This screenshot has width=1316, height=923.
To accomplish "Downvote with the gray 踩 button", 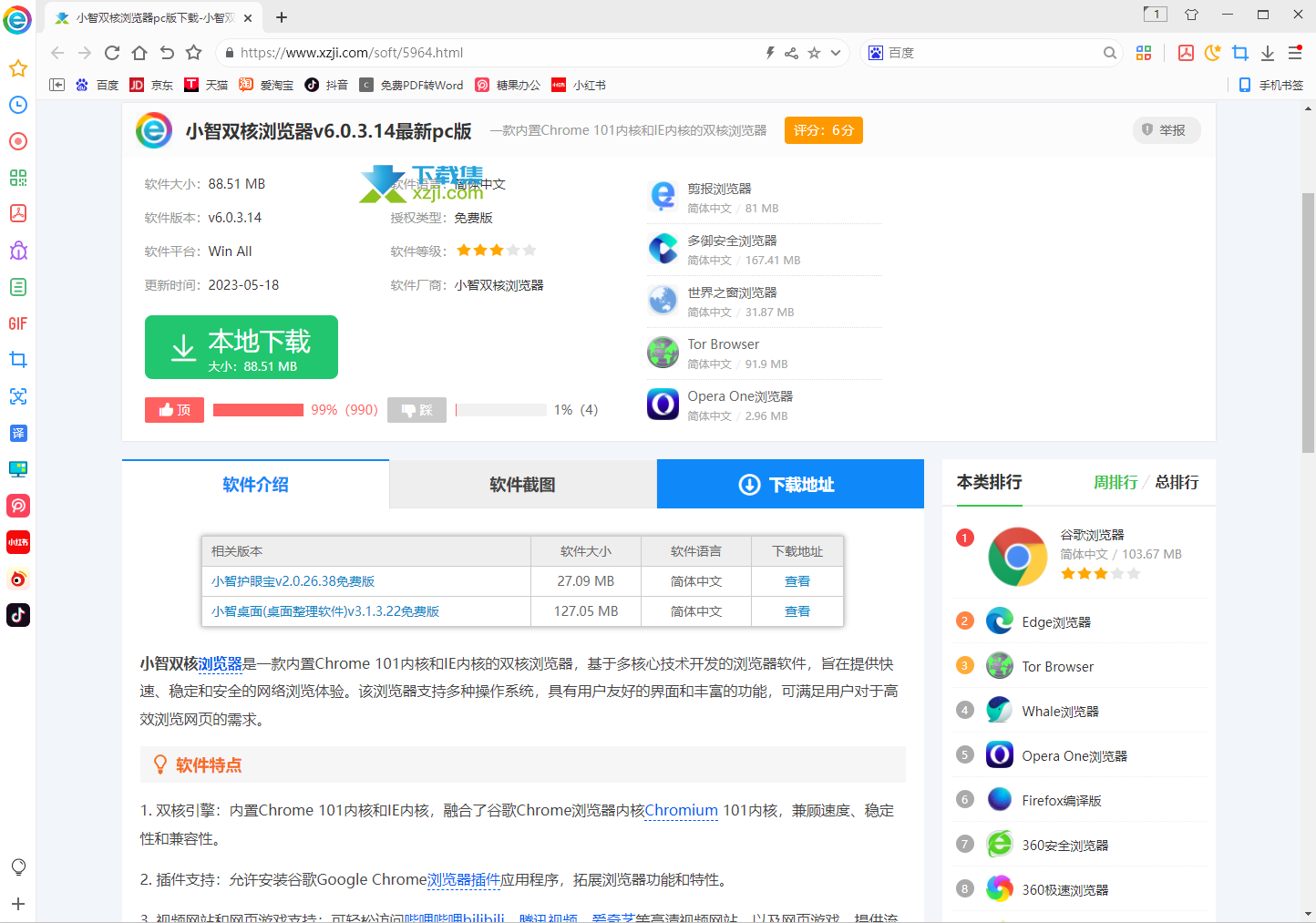I will [x=416, y=410].
